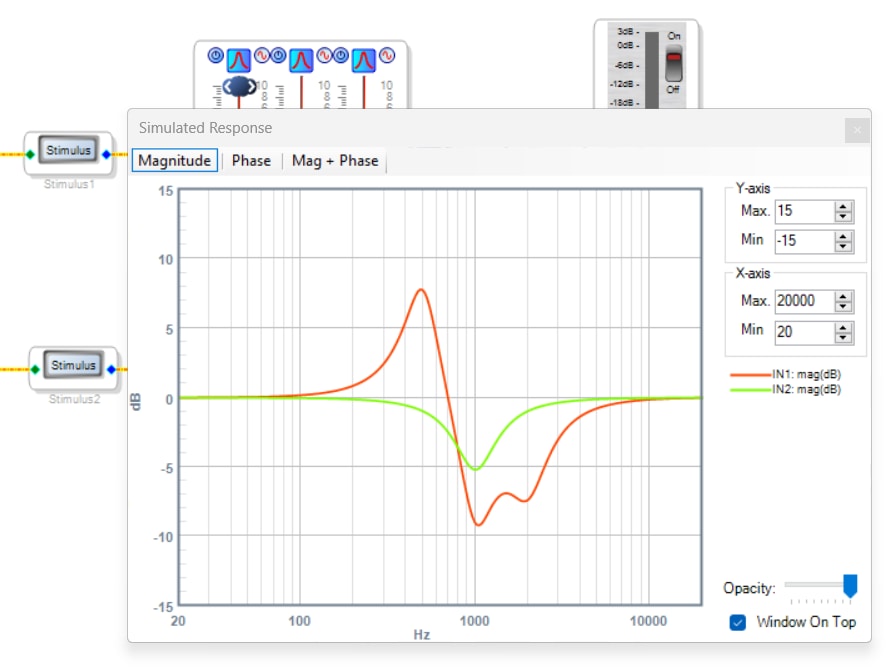
Task: Decrease X-axis Min with down arrow
Action: coord(843,337)
